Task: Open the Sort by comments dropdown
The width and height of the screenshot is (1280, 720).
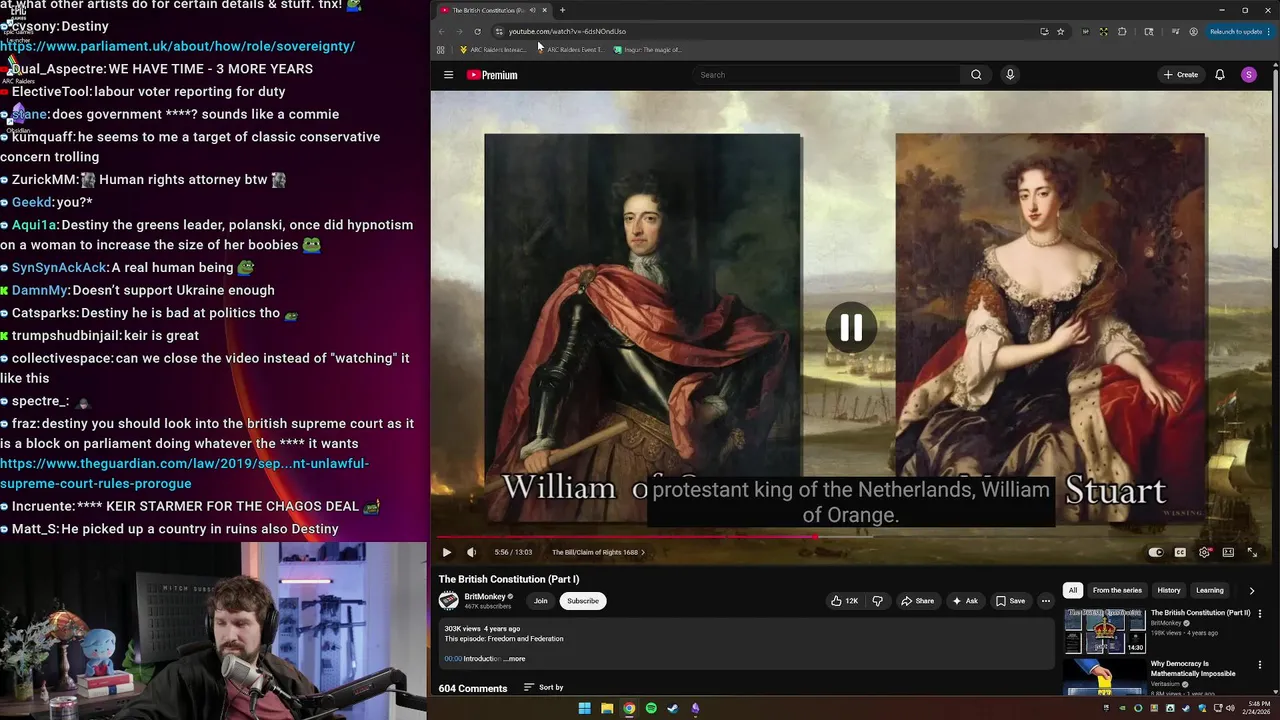Action: (x=543, y=688)
